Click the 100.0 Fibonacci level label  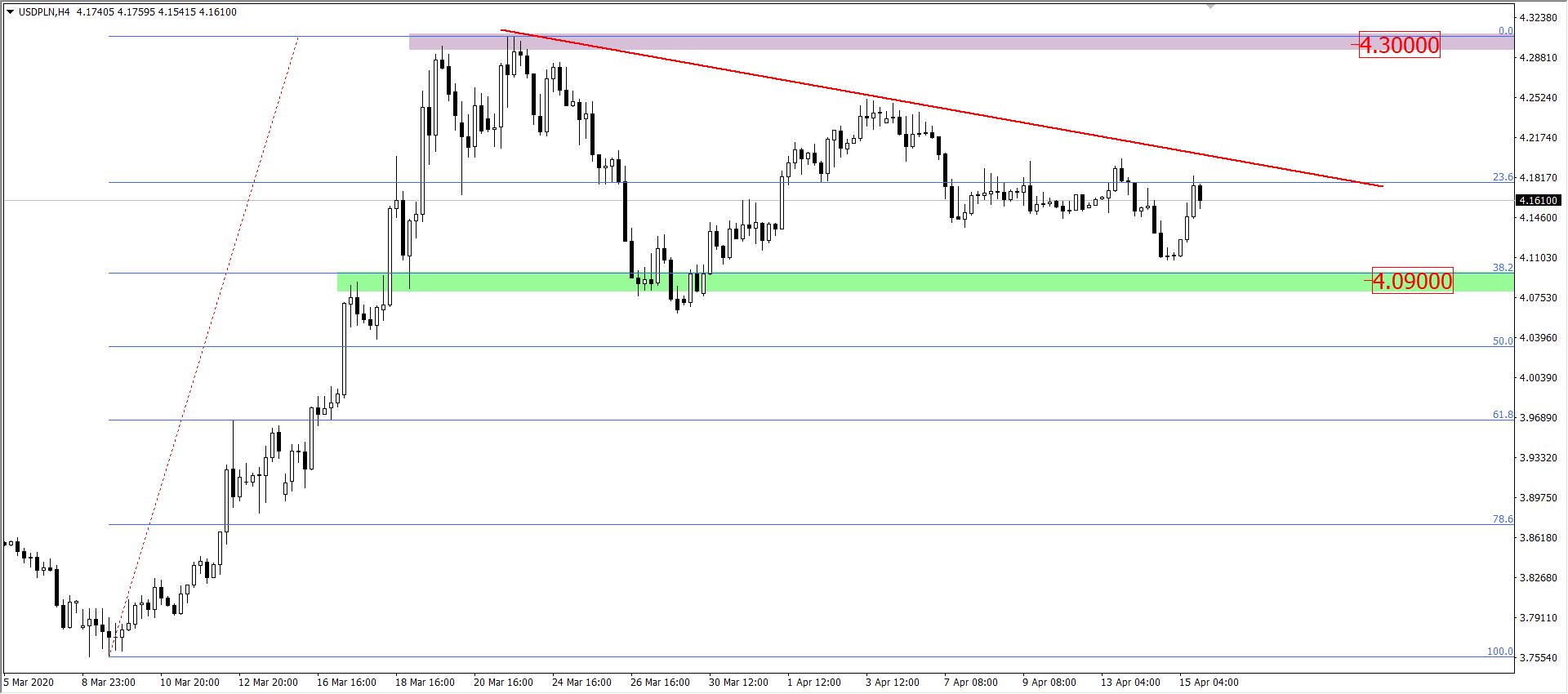tap(1499, 651)
